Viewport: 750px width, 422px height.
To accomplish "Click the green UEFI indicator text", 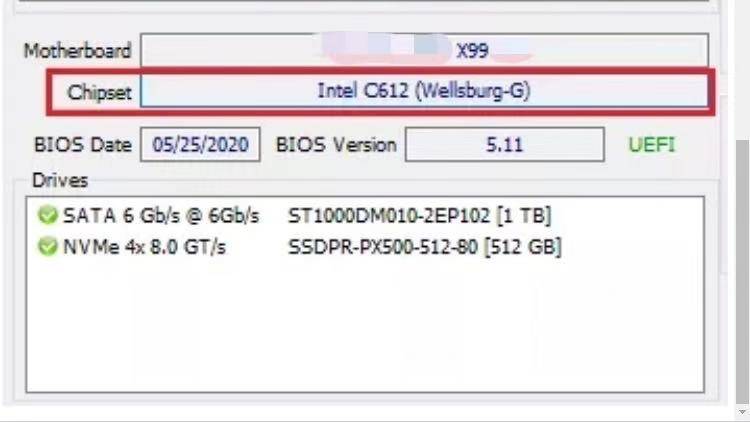I will pyautogui.click(x=652, y=144).
